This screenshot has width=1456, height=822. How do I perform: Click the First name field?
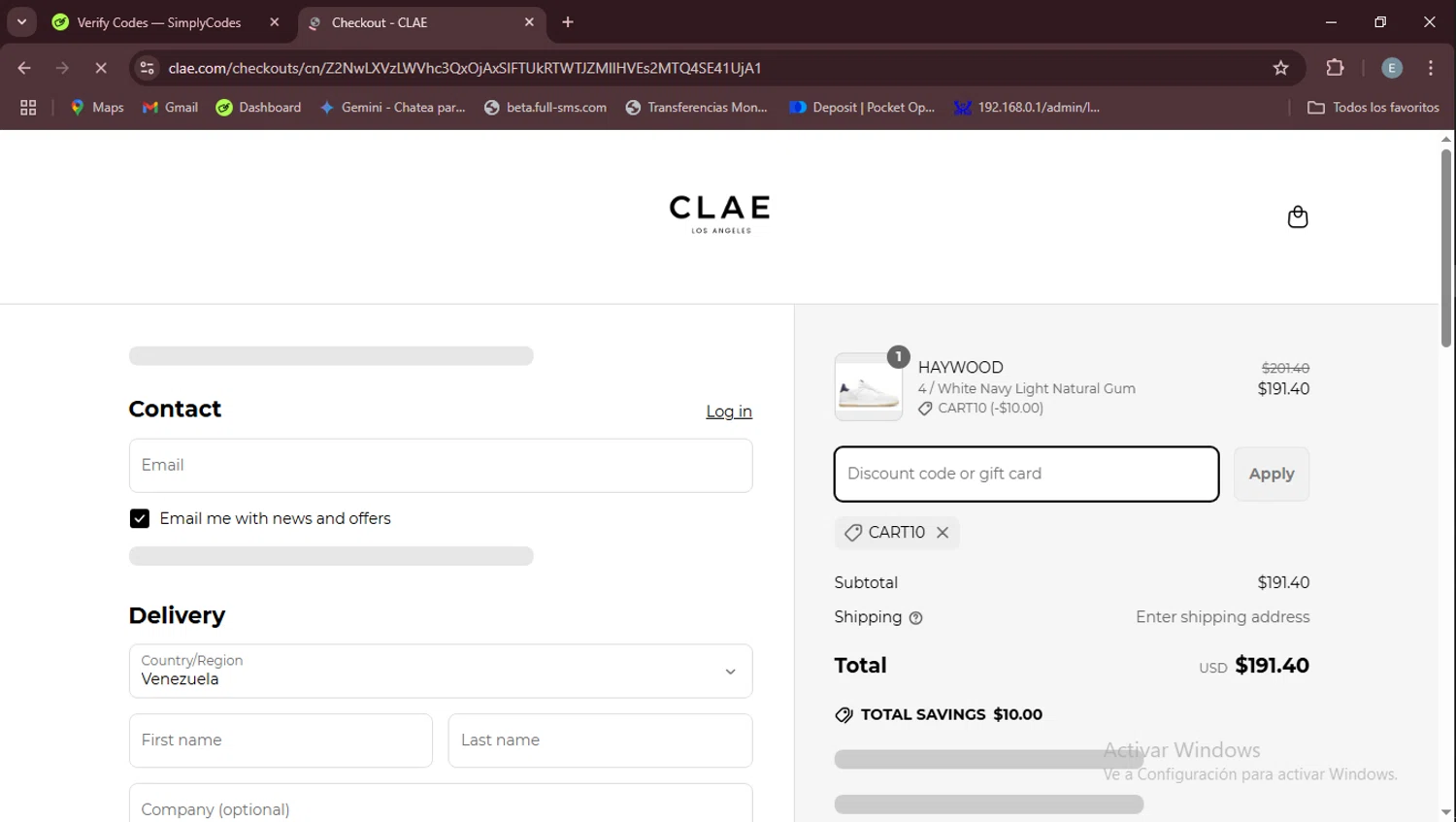click(281, 740)
